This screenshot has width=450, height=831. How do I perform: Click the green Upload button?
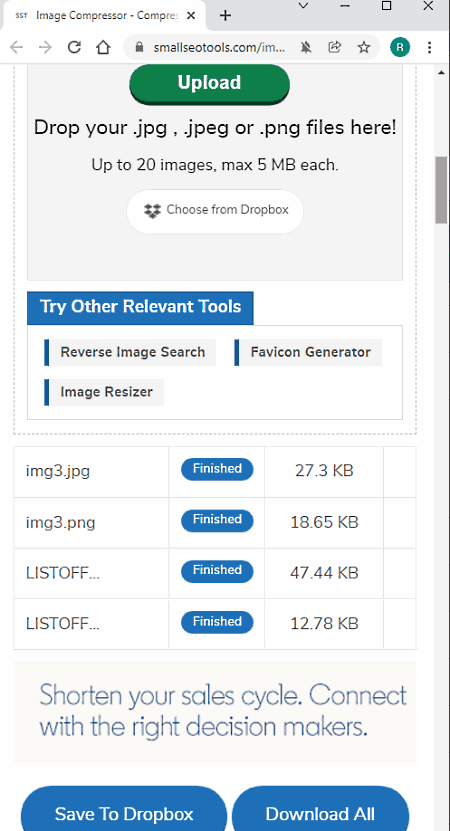pos(209,83)
